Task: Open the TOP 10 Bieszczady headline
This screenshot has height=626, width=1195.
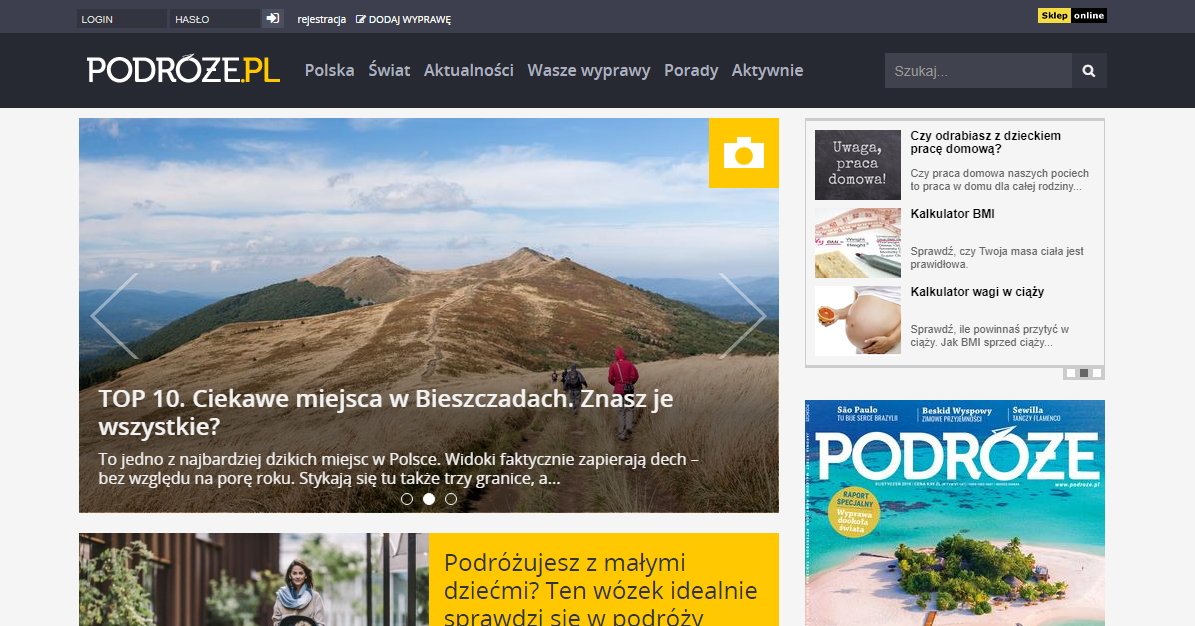Action: (386, 412)
